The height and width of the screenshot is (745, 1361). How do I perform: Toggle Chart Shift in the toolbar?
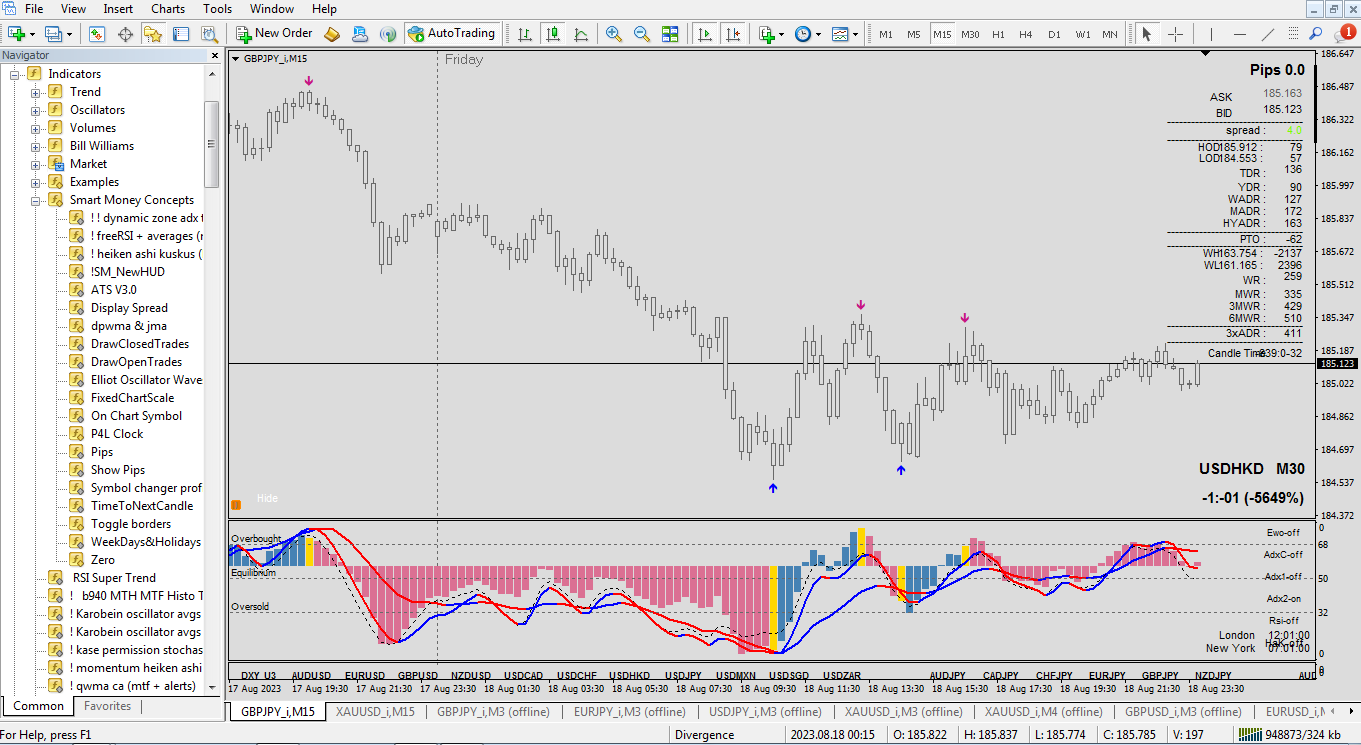[734, 34]
